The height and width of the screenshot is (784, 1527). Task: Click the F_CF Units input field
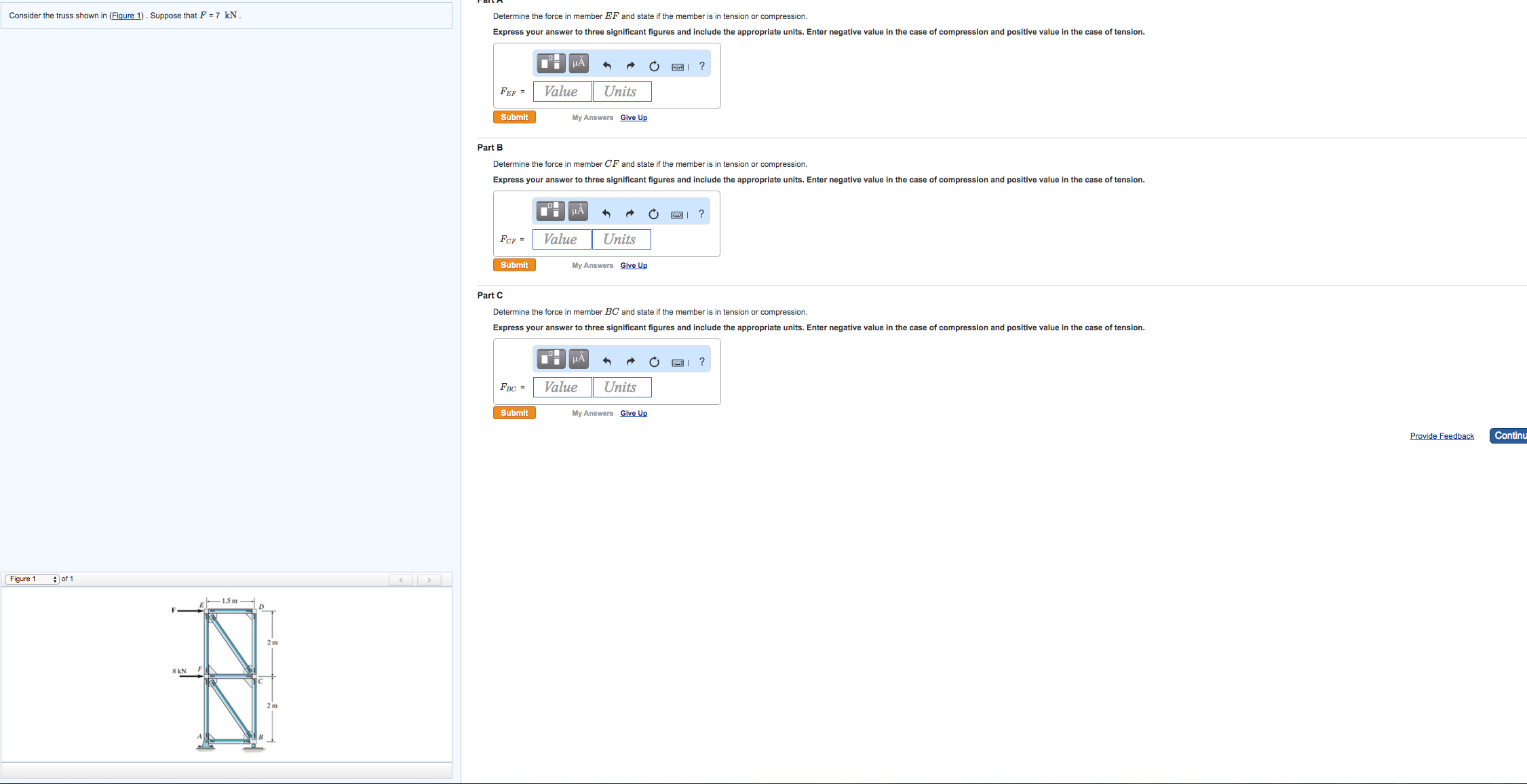[621, 239]
